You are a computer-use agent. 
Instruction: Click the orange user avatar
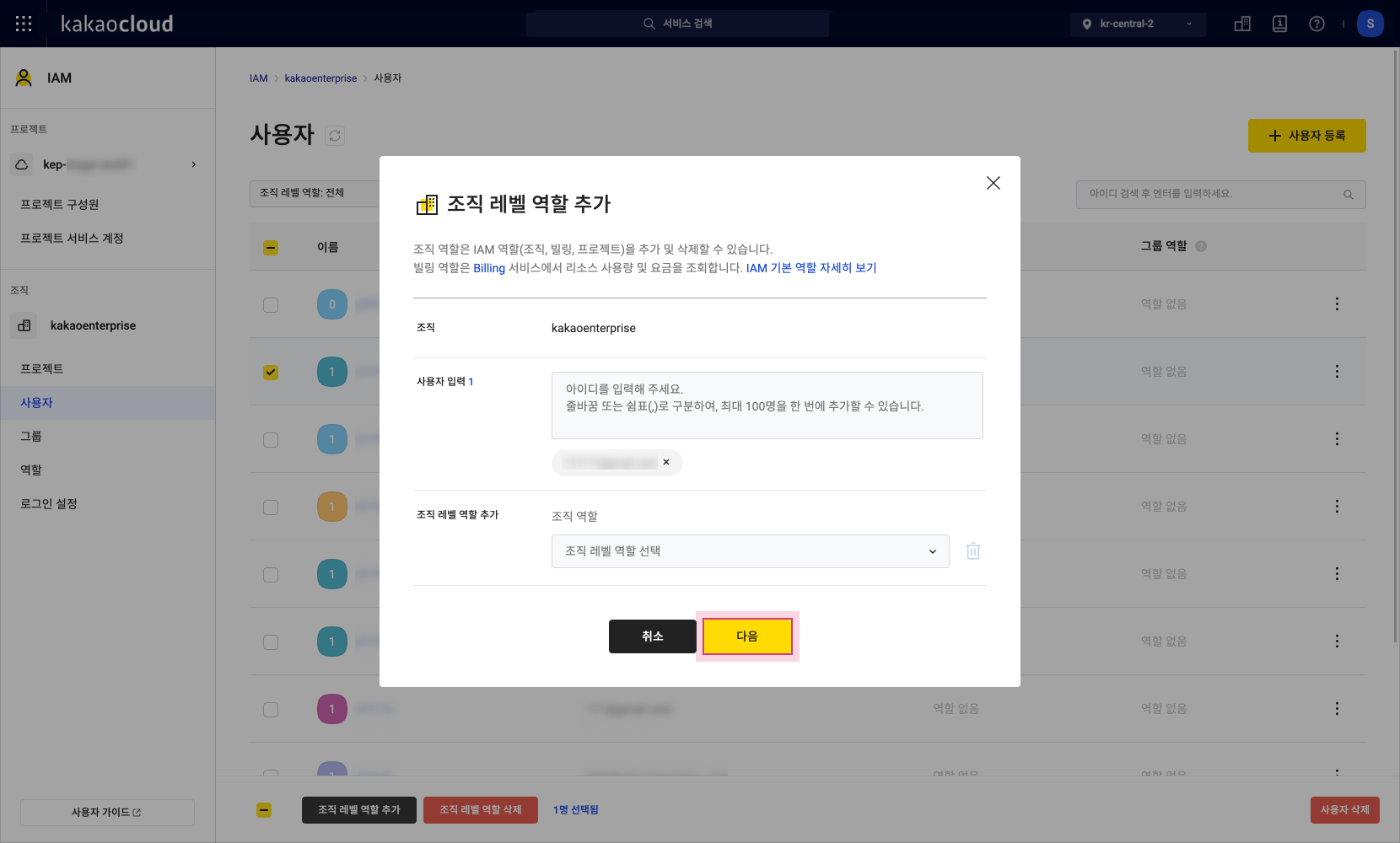pyautogui.click(x=332, y=507)
